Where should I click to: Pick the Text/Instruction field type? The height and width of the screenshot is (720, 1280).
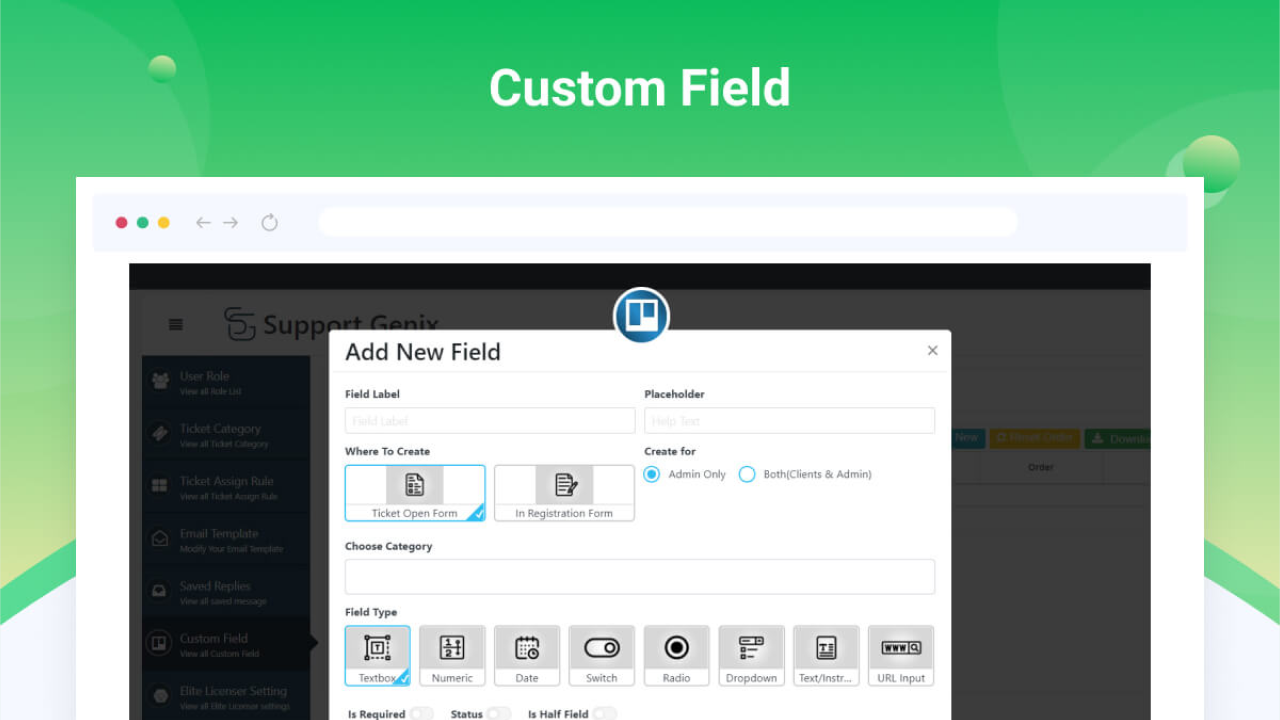[826, 656]
